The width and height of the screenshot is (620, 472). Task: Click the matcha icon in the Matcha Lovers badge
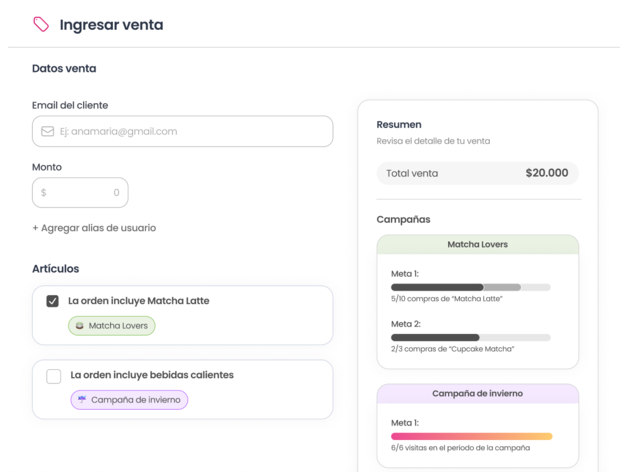click(80, 326)
